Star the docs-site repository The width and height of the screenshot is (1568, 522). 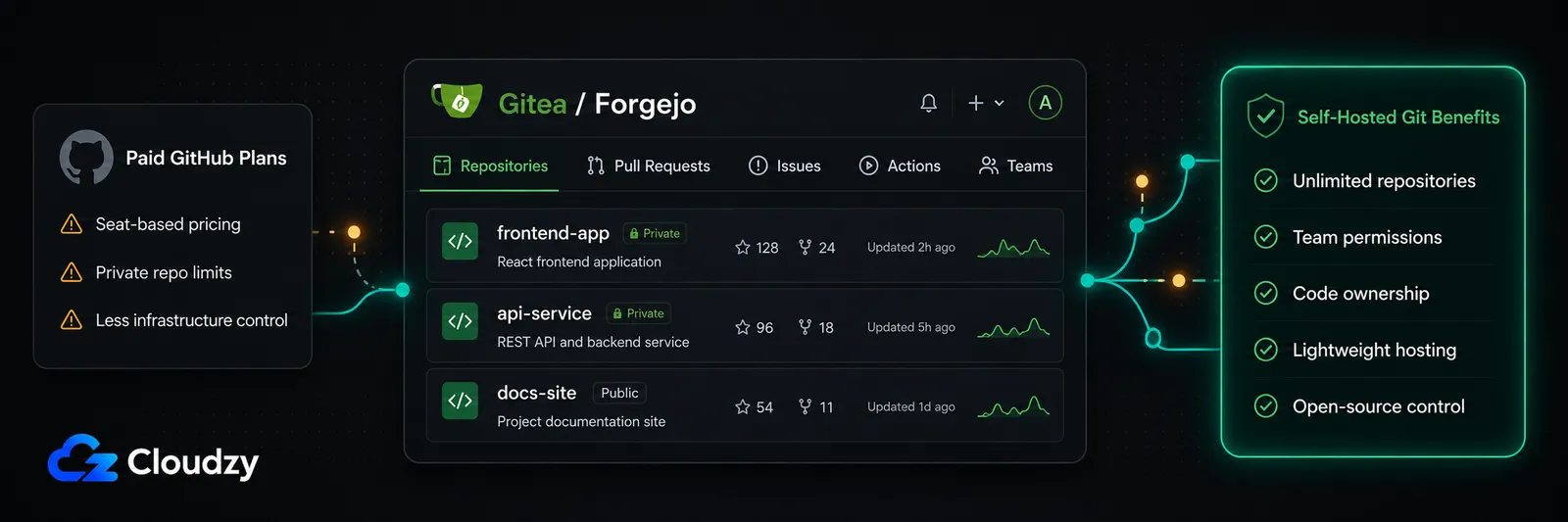tap(743, 406)
